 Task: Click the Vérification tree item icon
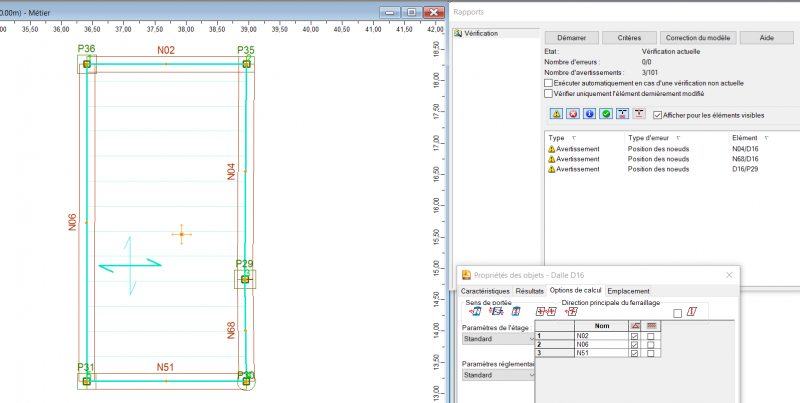[458, 34]
